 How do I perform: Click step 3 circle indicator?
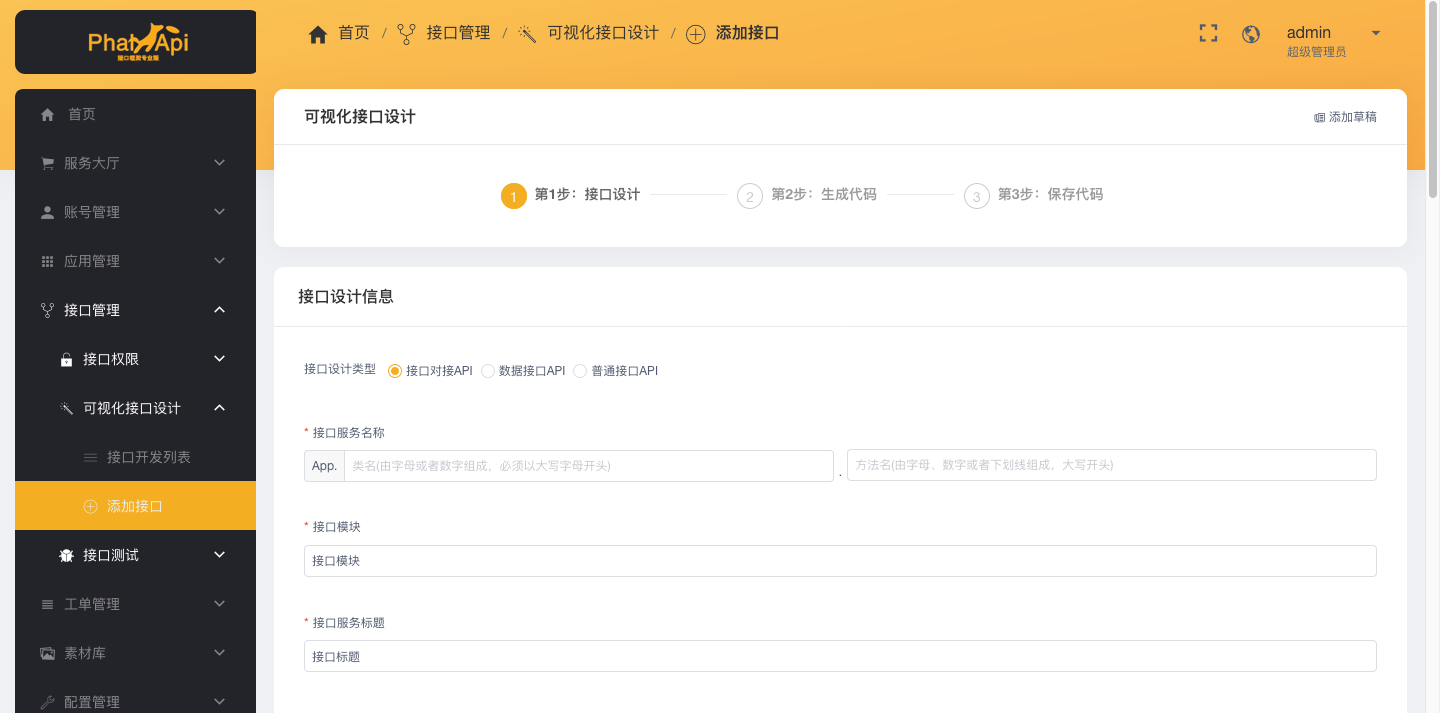point(976,196)
